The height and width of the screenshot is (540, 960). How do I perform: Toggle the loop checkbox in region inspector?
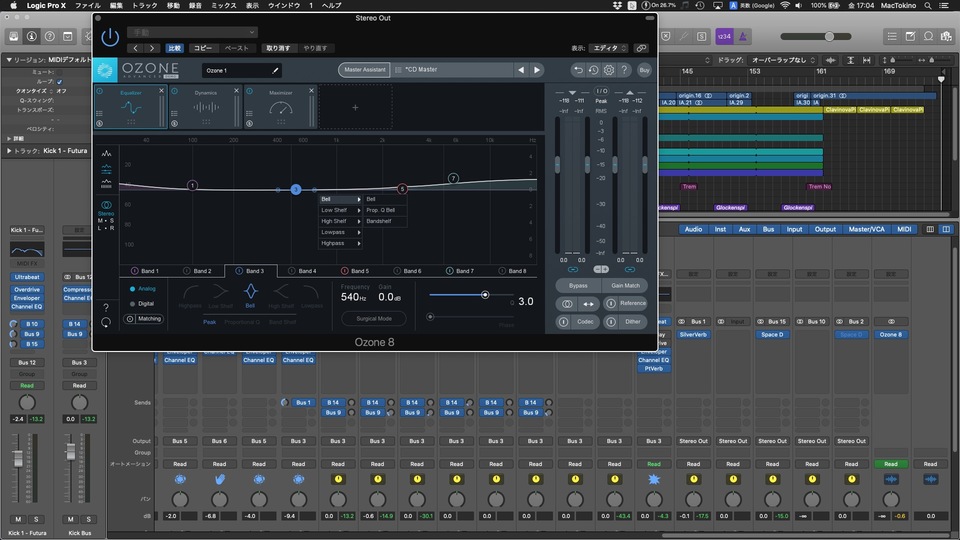click(x=59, y=81)
